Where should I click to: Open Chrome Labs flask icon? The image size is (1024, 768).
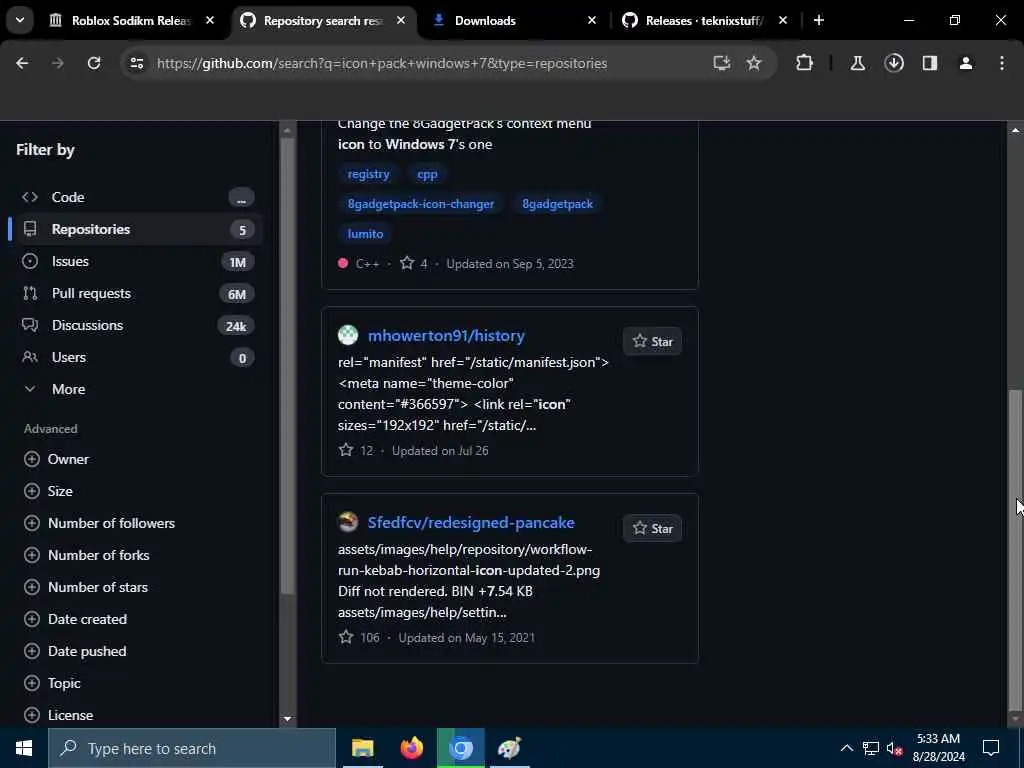click(857, 63)
